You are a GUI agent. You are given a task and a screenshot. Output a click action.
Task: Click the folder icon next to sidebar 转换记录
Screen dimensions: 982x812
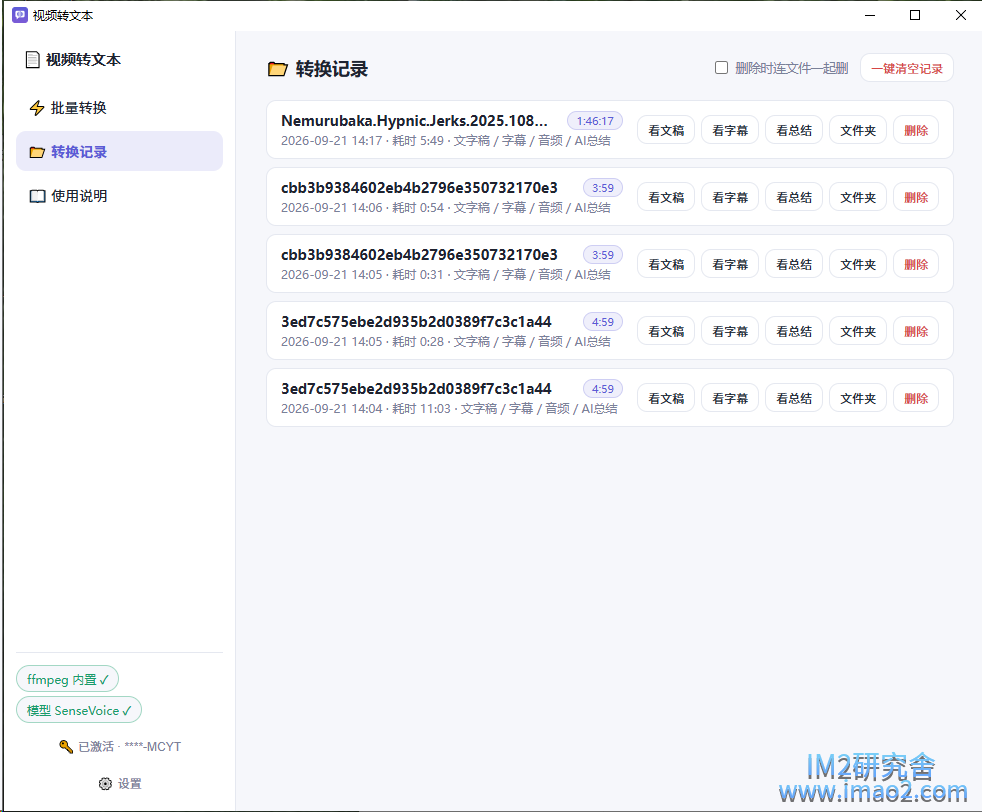point(37,152)
